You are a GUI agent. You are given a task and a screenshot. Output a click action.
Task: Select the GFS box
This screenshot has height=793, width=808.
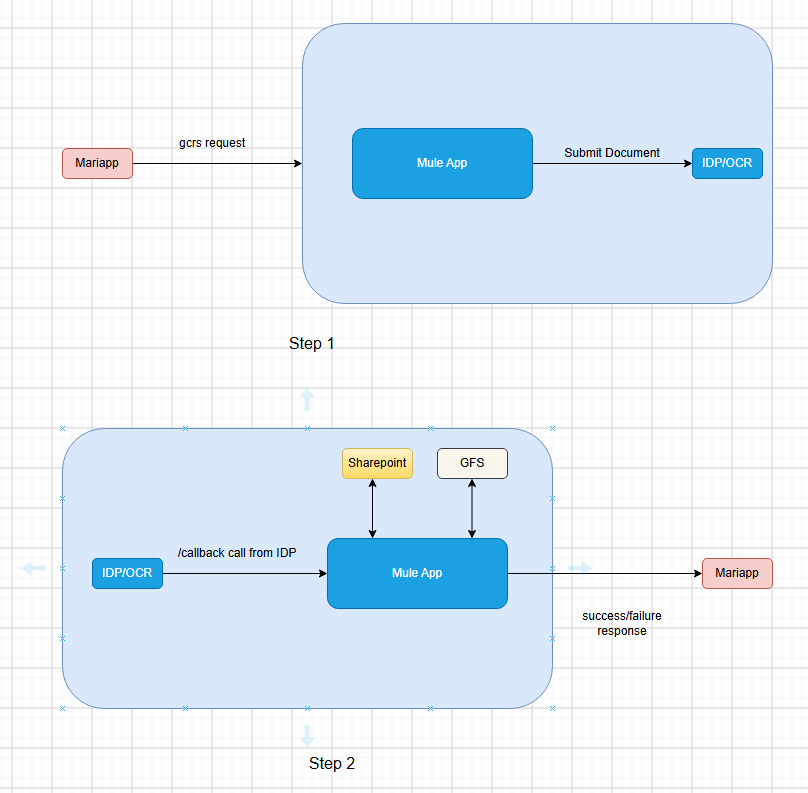(472, 463)
